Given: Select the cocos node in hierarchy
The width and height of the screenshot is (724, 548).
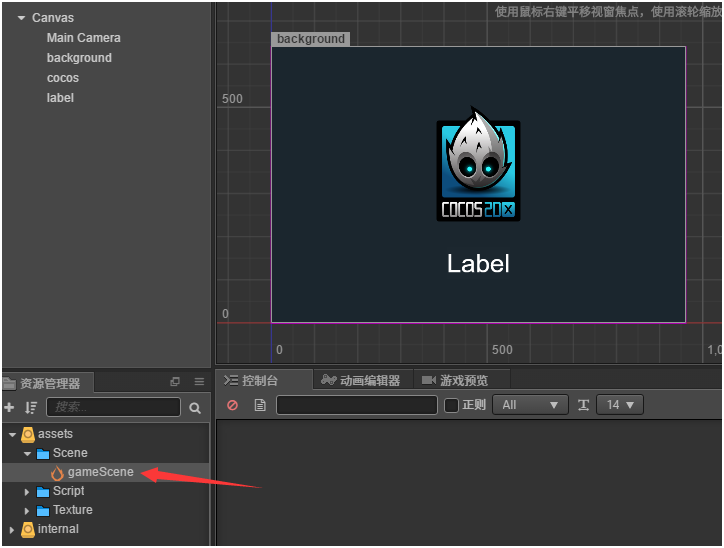Looking at the screenshot, I should coord(63,78).
